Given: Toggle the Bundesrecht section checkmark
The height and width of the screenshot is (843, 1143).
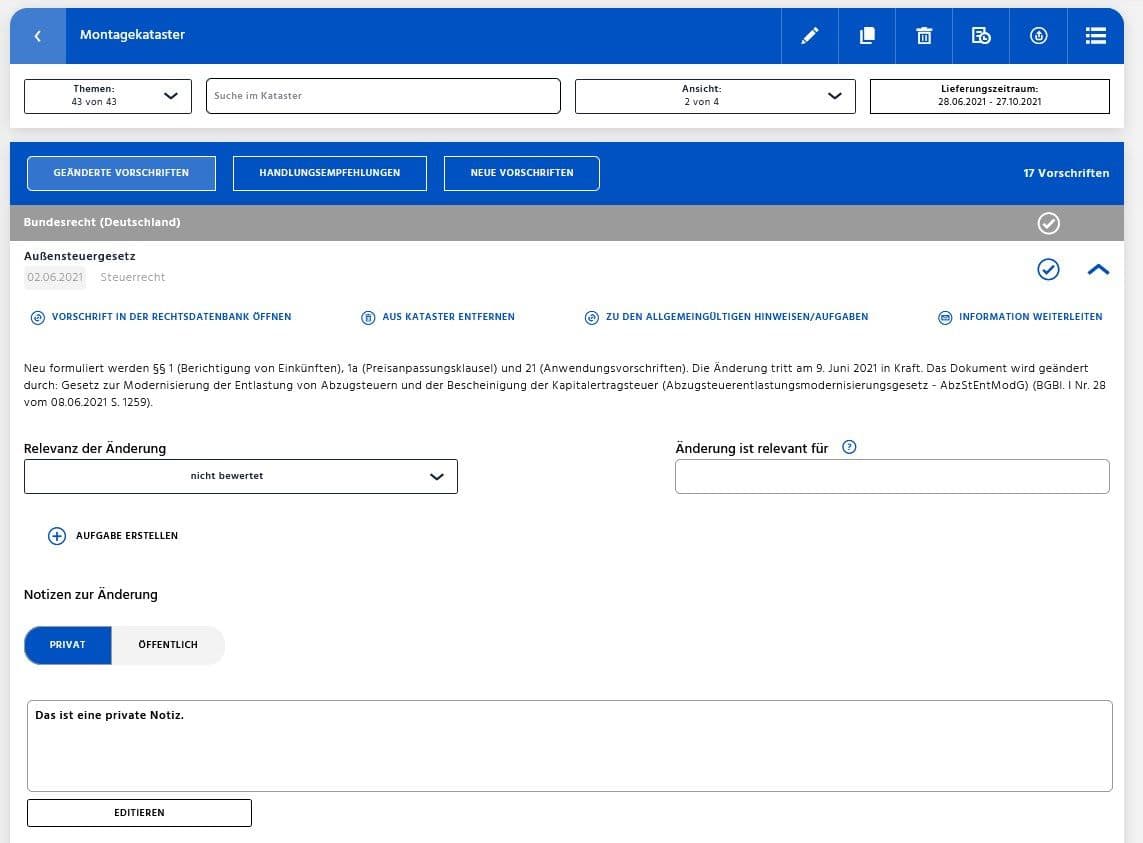Looking at the screenshot, I should coord(1048,223).
